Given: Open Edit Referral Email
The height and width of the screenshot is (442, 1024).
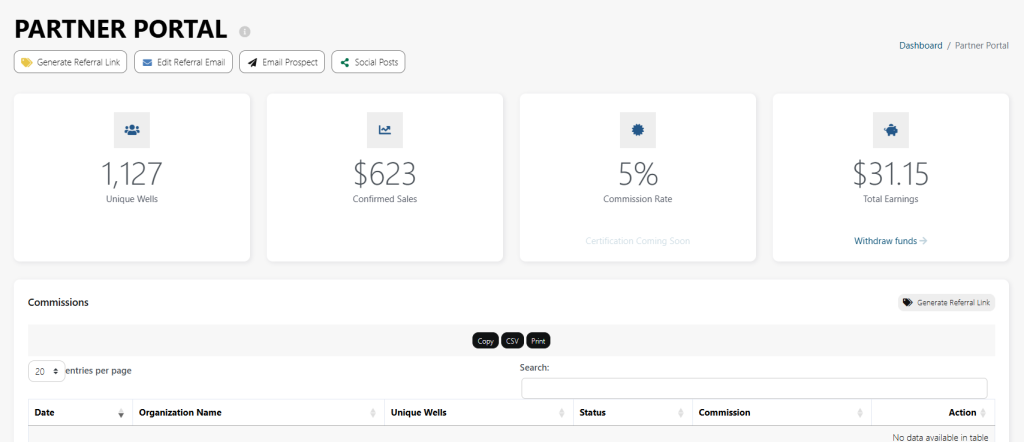Looking at the screenshot, I should (183, 62).
